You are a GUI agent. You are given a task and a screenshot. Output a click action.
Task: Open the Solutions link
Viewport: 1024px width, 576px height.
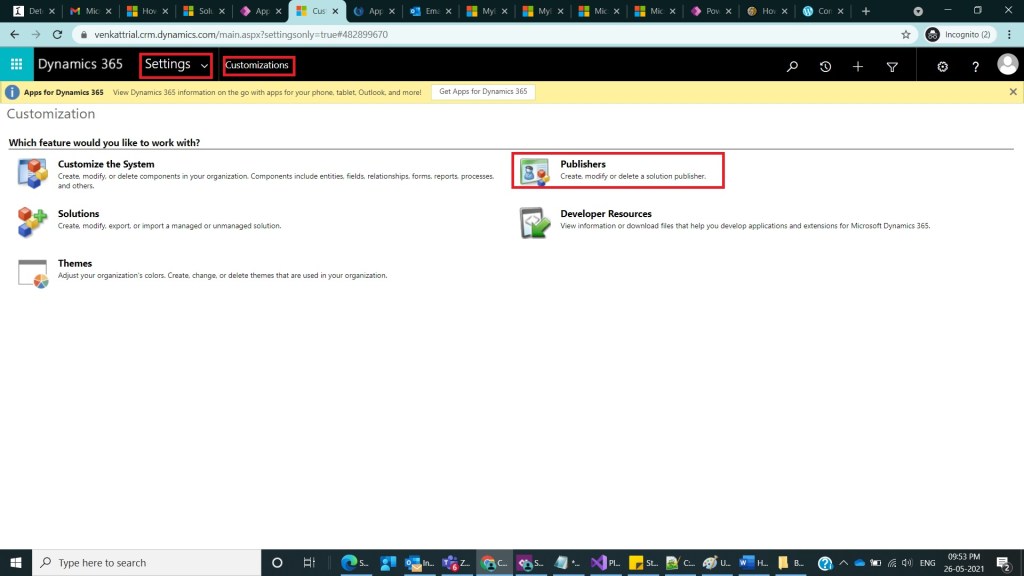click(78, 214)
